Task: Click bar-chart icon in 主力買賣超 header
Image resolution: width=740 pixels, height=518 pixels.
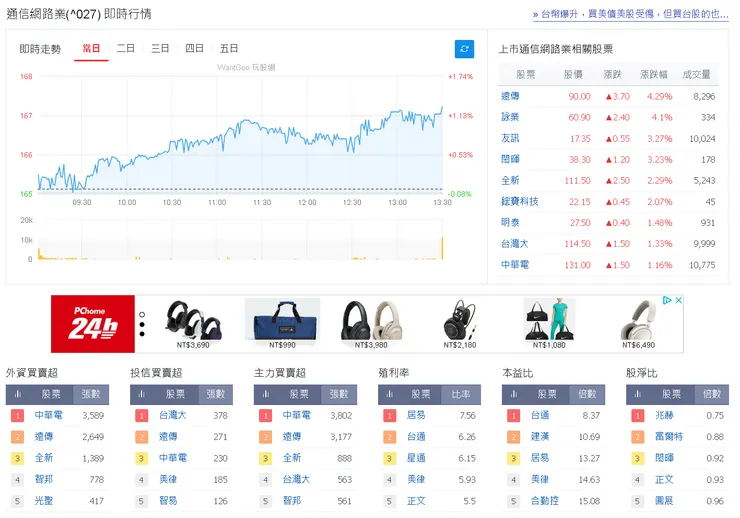Action: tap(266, 394)
